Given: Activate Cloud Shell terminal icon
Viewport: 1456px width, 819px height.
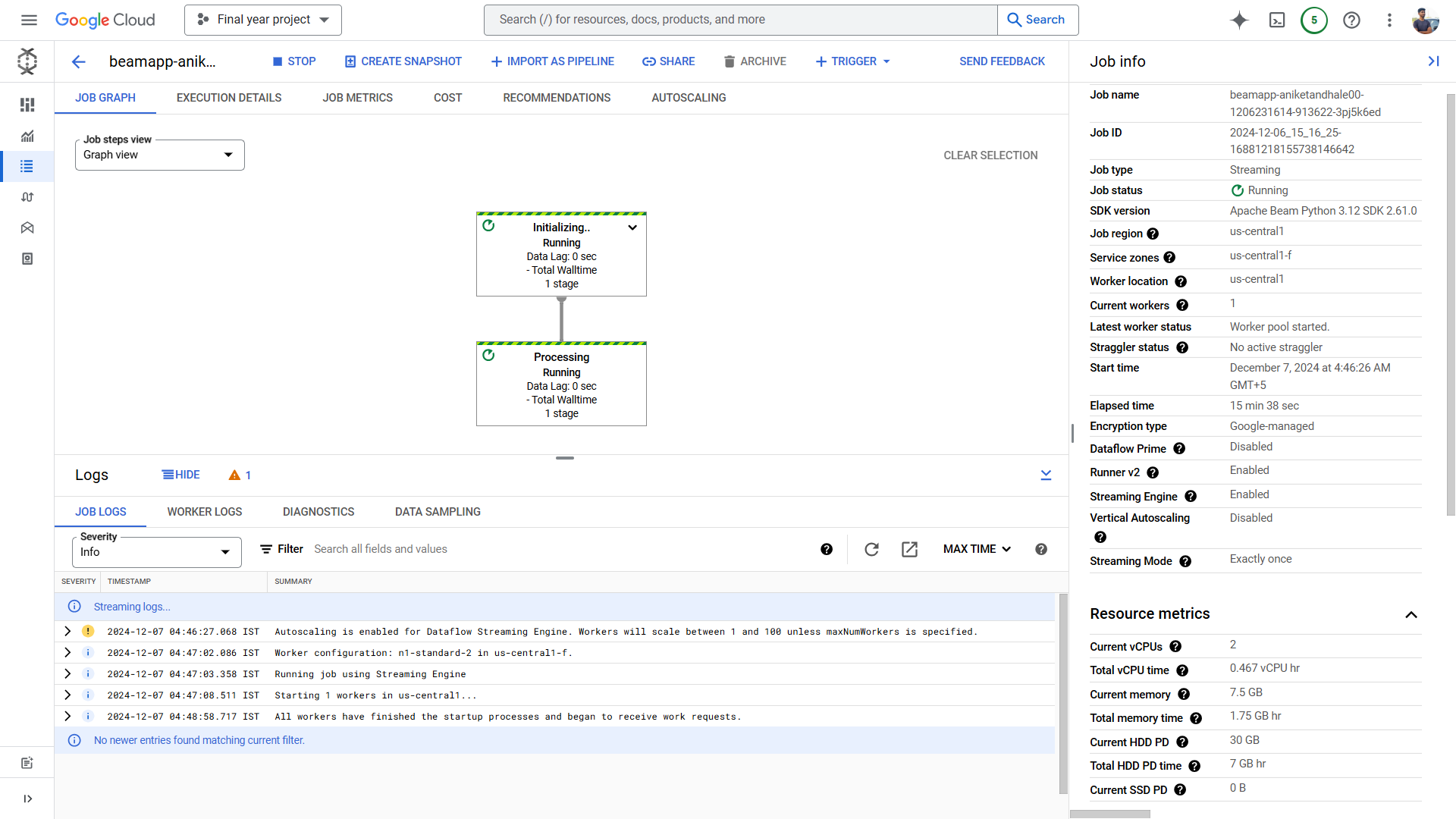Looking at the screenshot, I should 1277,20.
